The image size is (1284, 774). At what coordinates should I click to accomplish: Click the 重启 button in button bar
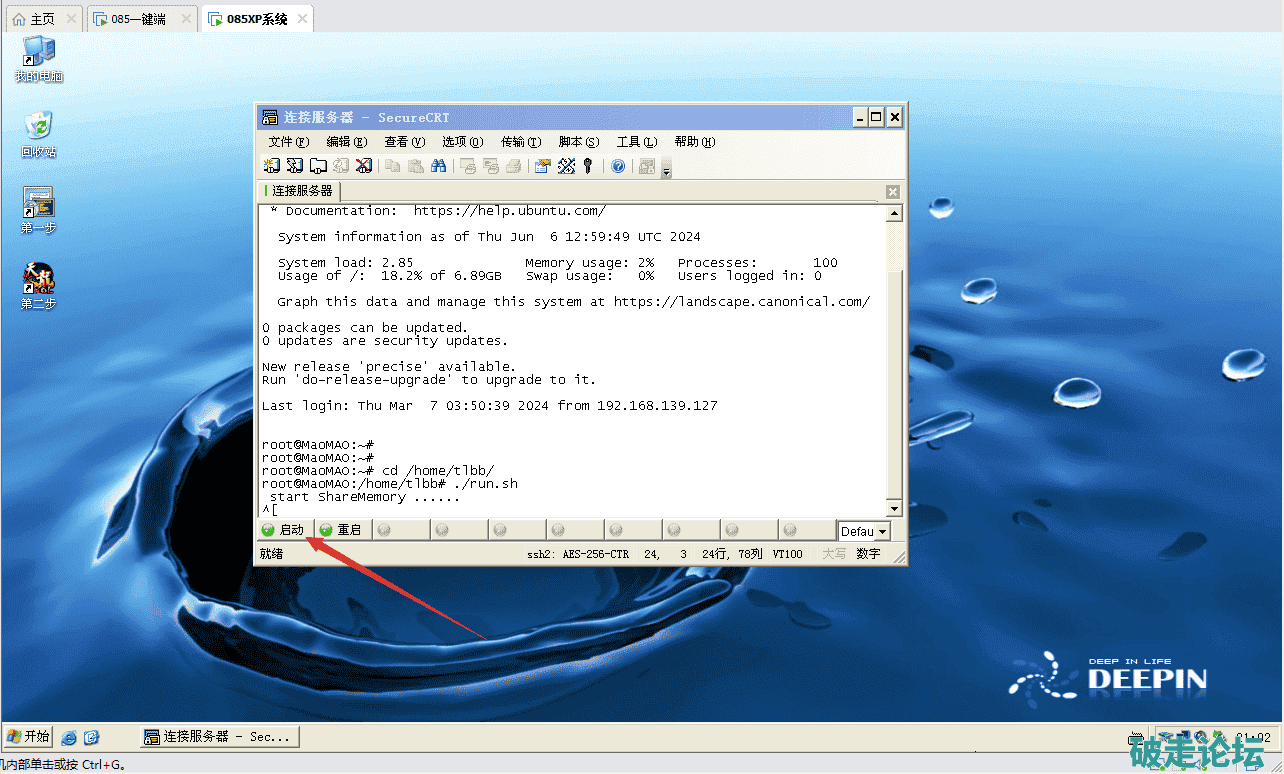point(342,530)
